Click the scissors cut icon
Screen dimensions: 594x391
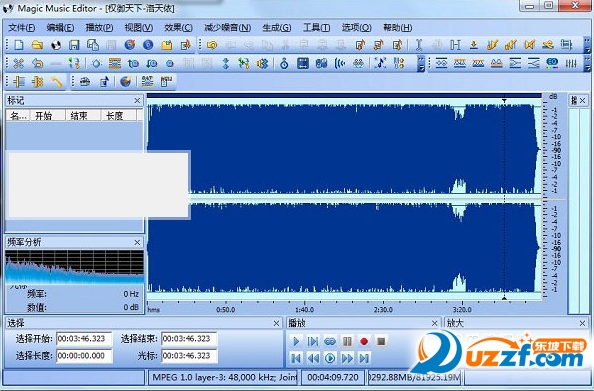[19, 63]
